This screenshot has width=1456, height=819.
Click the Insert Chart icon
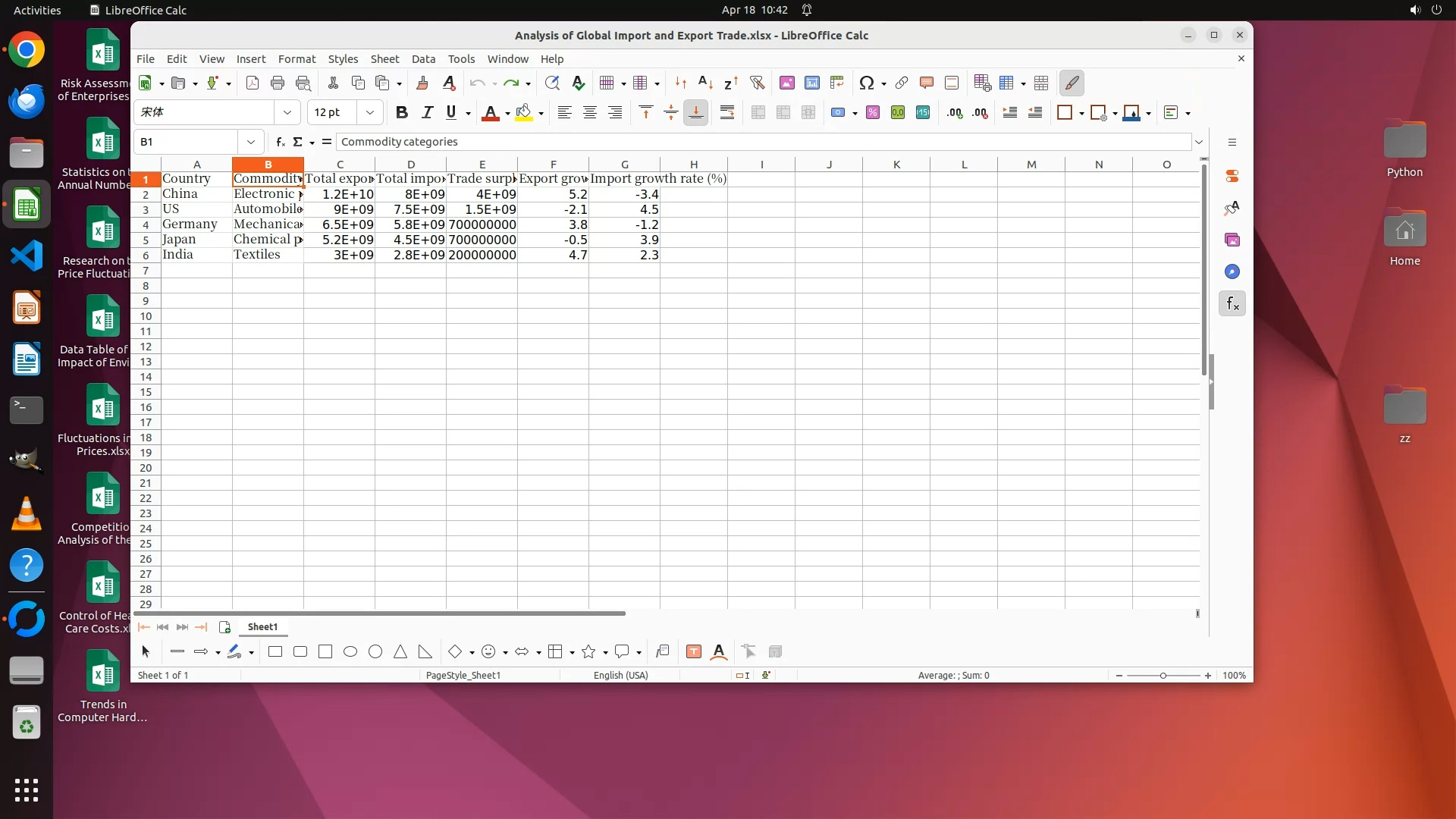(812, 83)
